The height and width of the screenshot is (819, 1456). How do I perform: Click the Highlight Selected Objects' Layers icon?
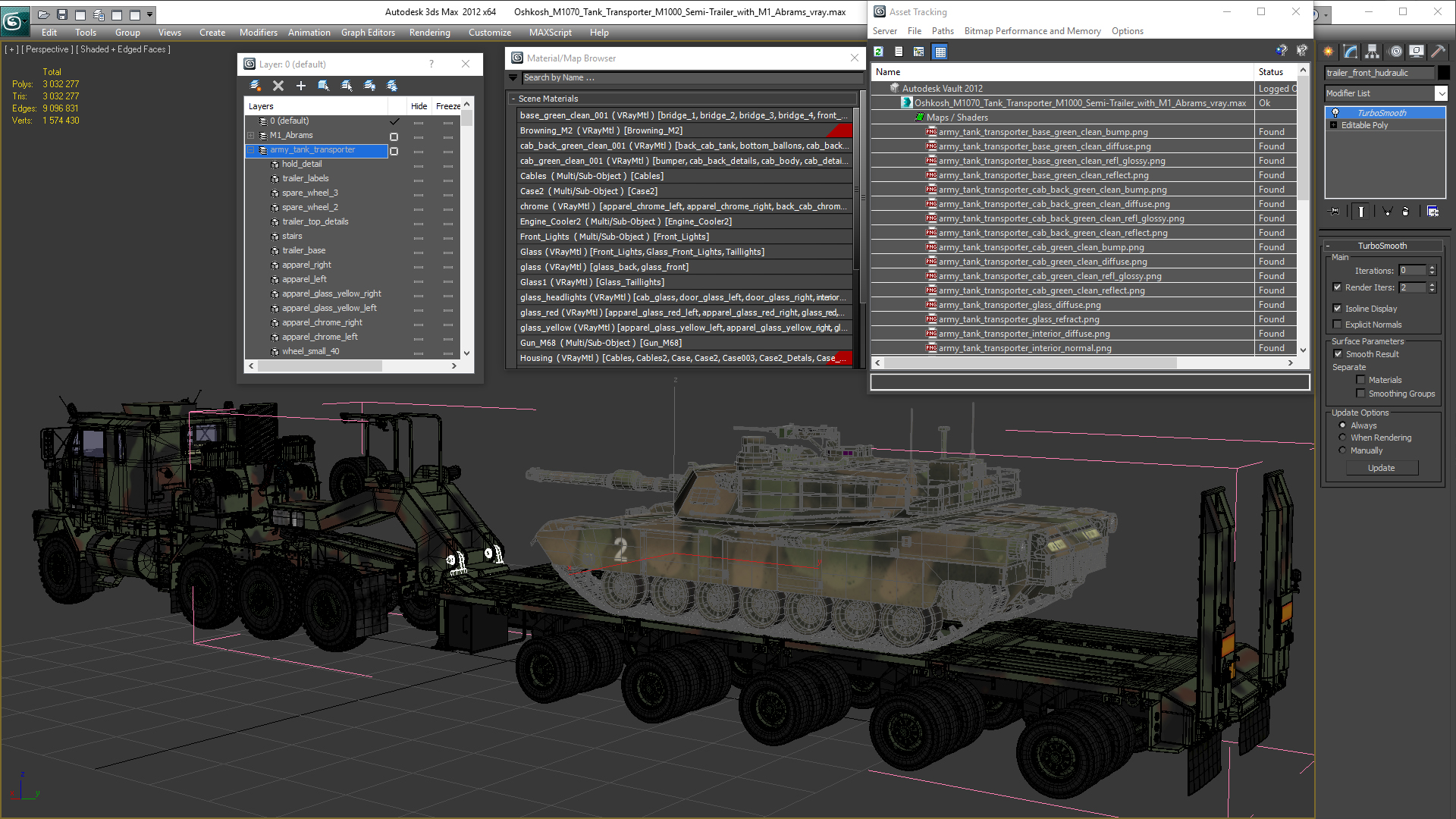tap(347, 86)
